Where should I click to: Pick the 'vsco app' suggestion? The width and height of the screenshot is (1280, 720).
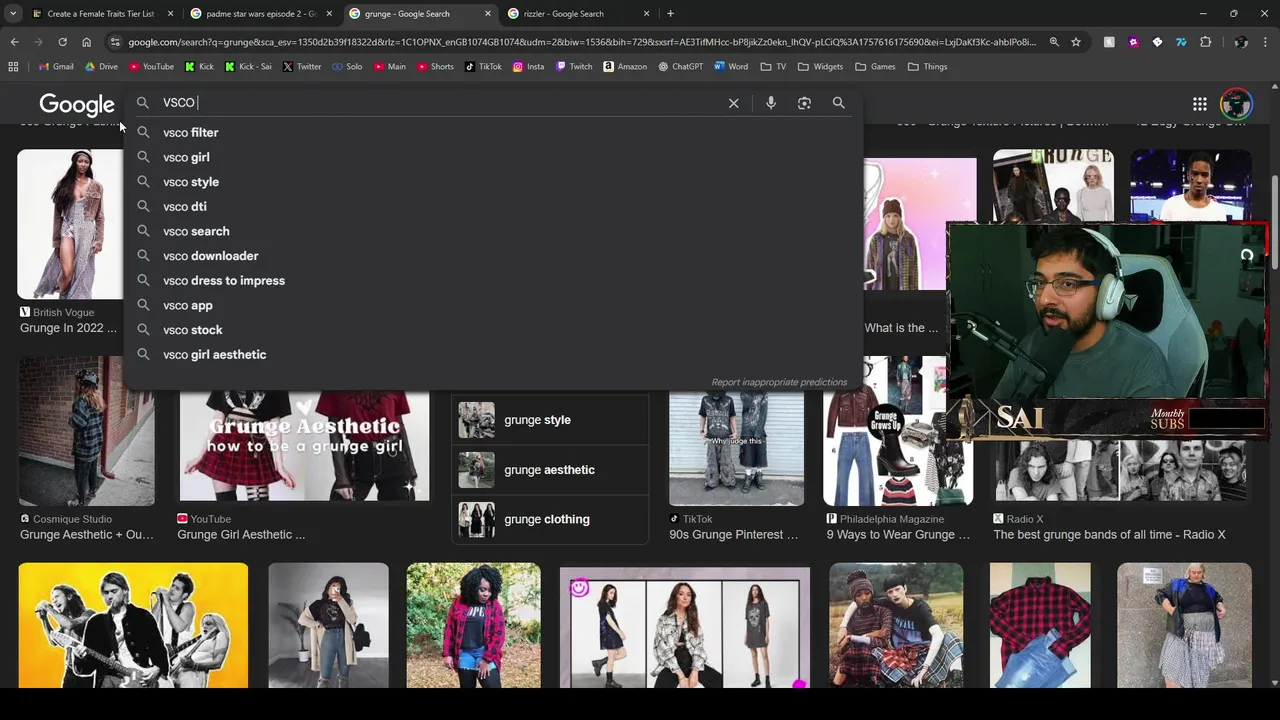[x=492, y=305]
